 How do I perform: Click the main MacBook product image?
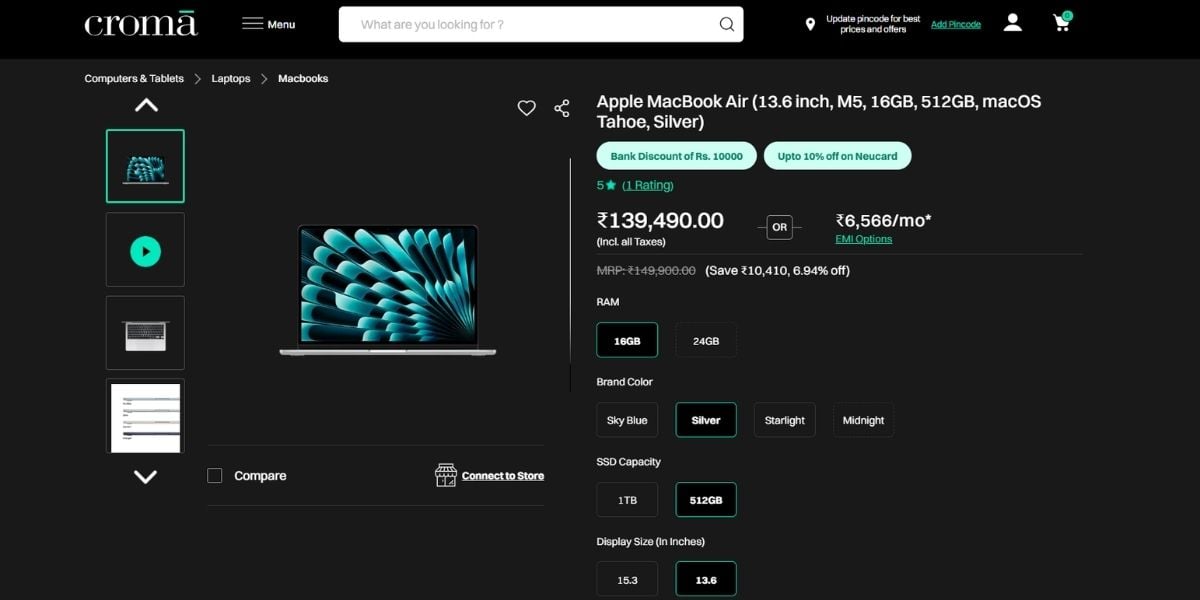387,290
